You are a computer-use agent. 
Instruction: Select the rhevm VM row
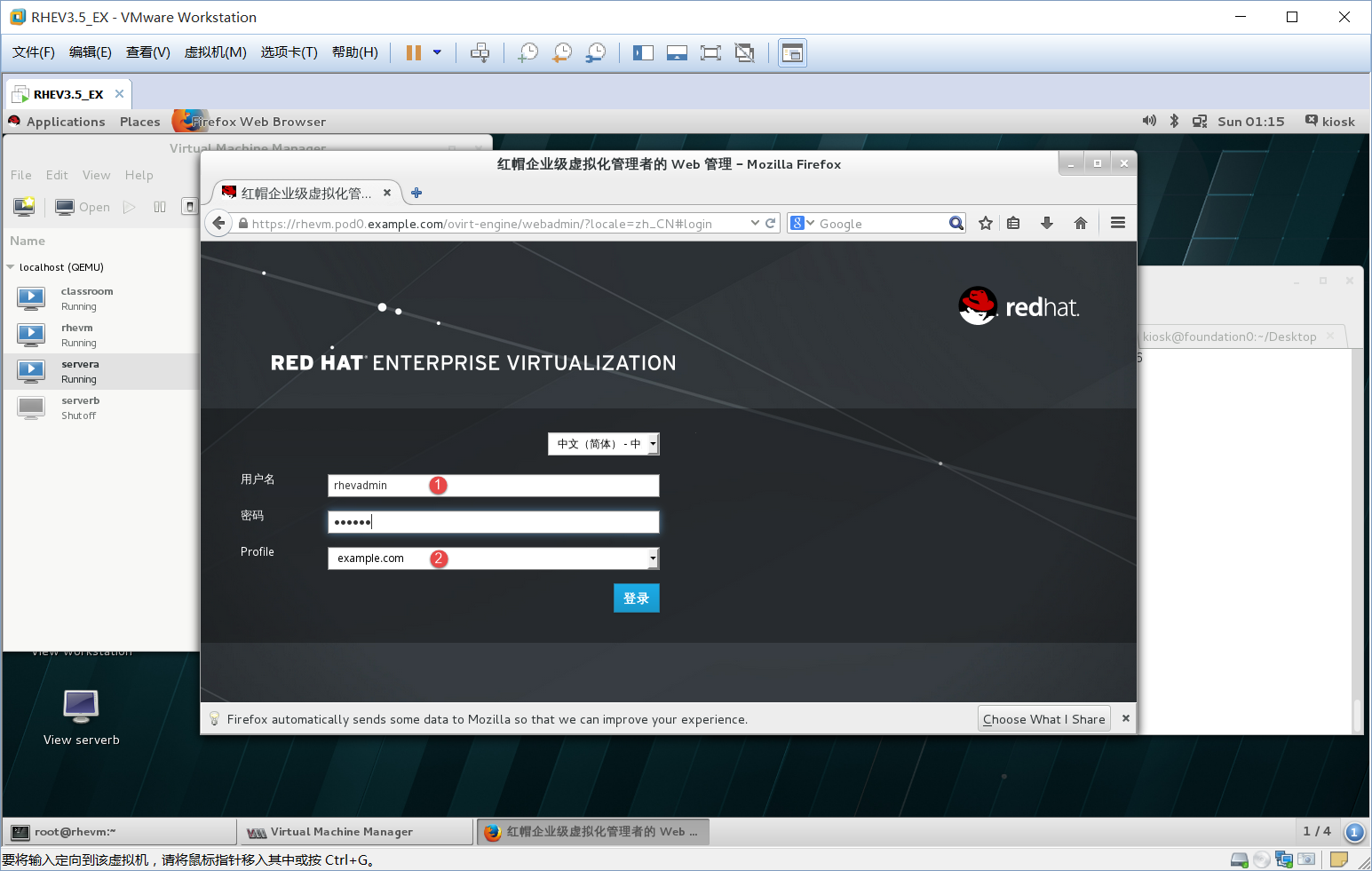tap(101, 336)
